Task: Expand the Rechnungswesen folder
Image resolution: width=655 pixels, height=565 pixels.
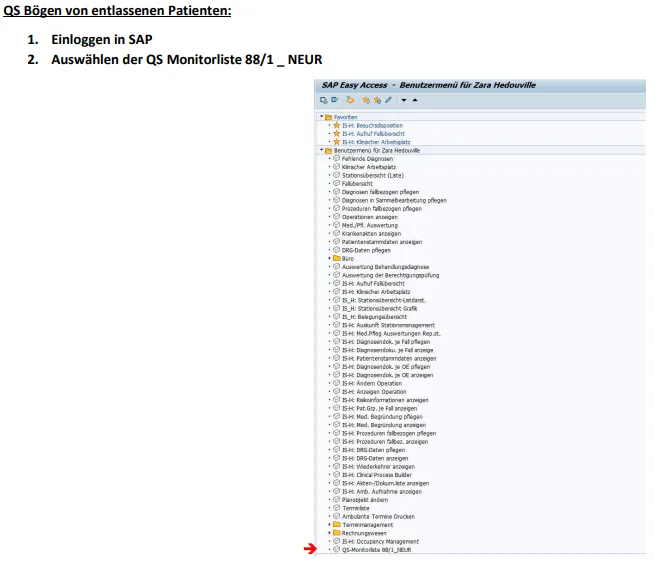Action: (329, 532)
